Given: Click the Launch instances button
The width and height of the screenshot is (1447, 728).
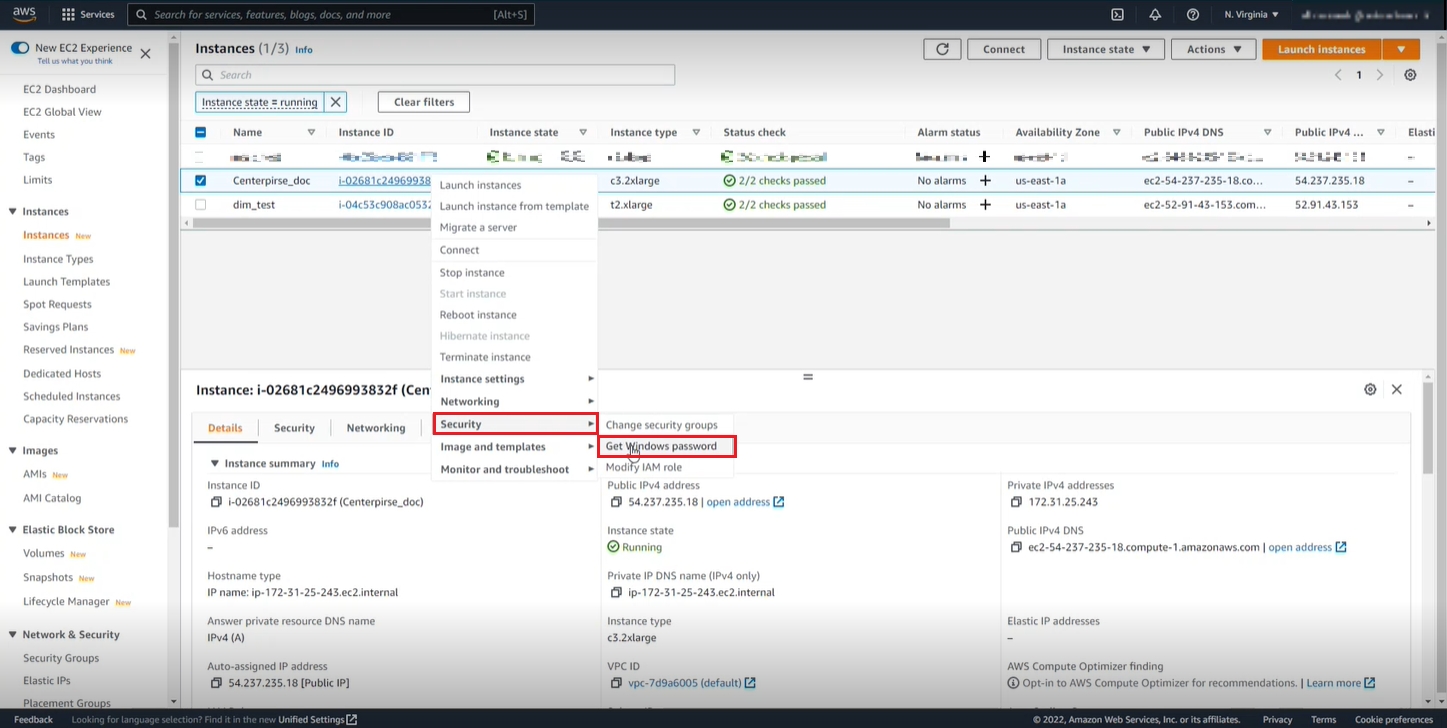Looking at the screenshot, I should (1321, 49).
